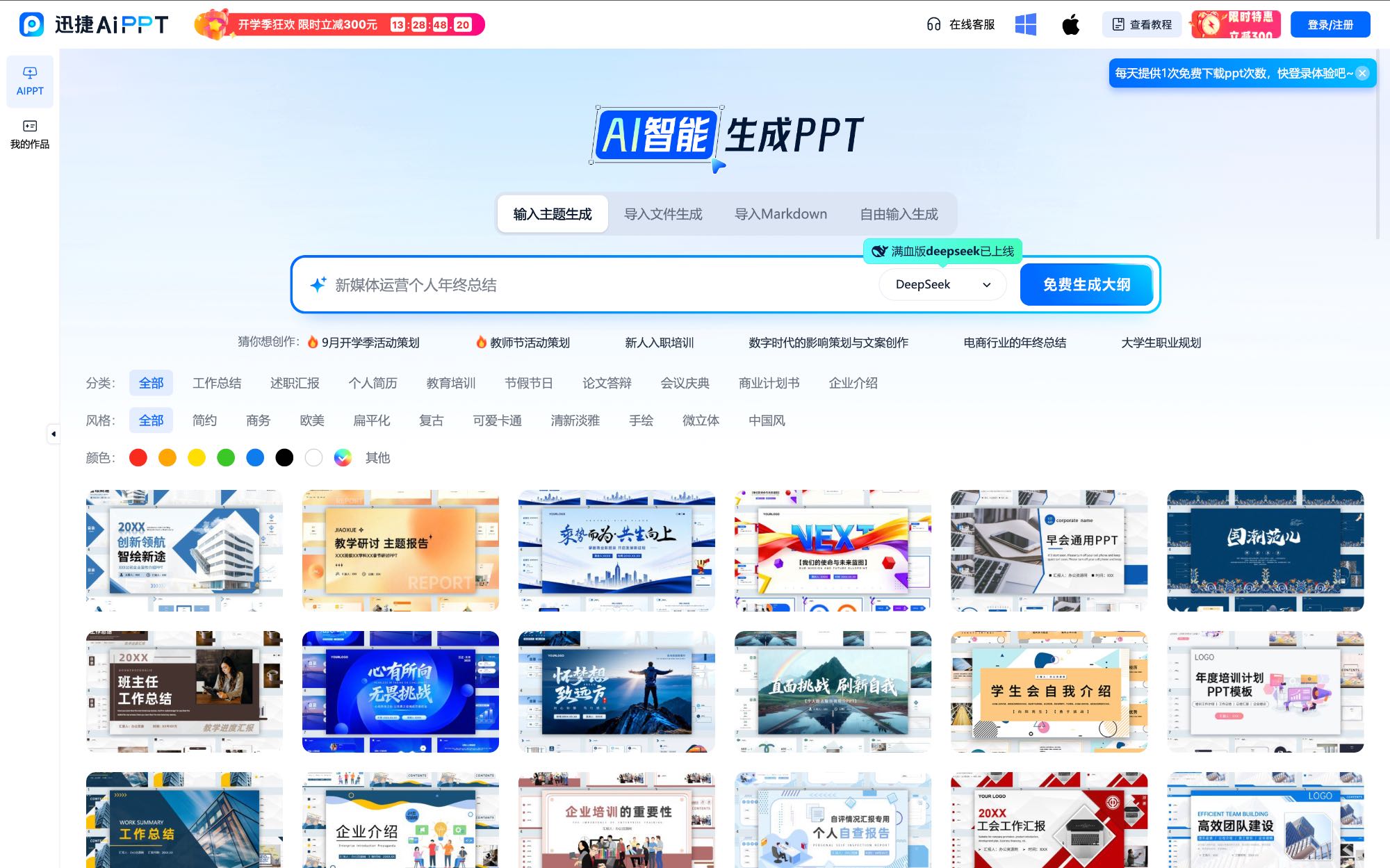Click the page vertical scrollbar
The height and width of the screenshot is (868, 1390).
(1378, 146)
